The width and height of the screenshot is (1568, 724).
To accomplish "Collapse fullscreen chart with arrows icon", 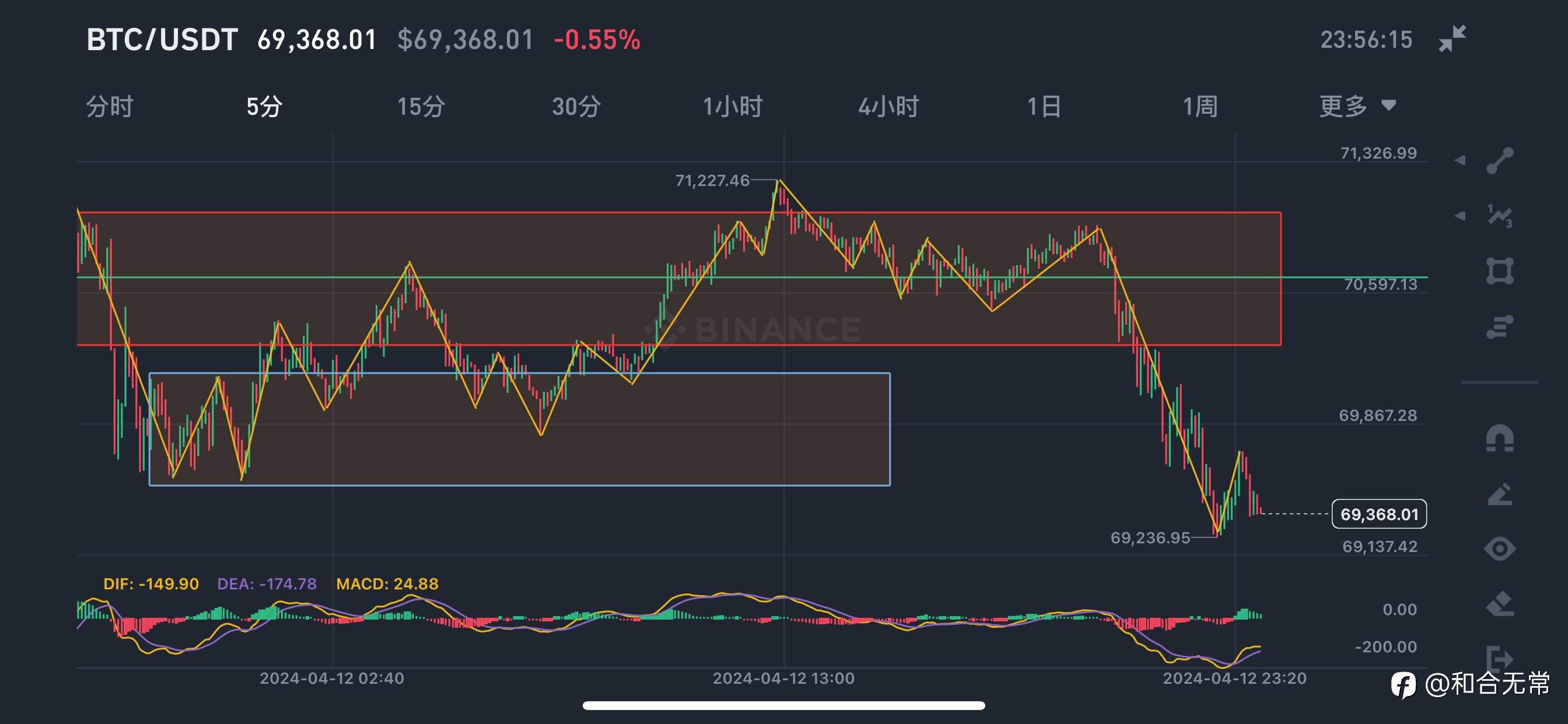I will click(x=1452, y=39).
